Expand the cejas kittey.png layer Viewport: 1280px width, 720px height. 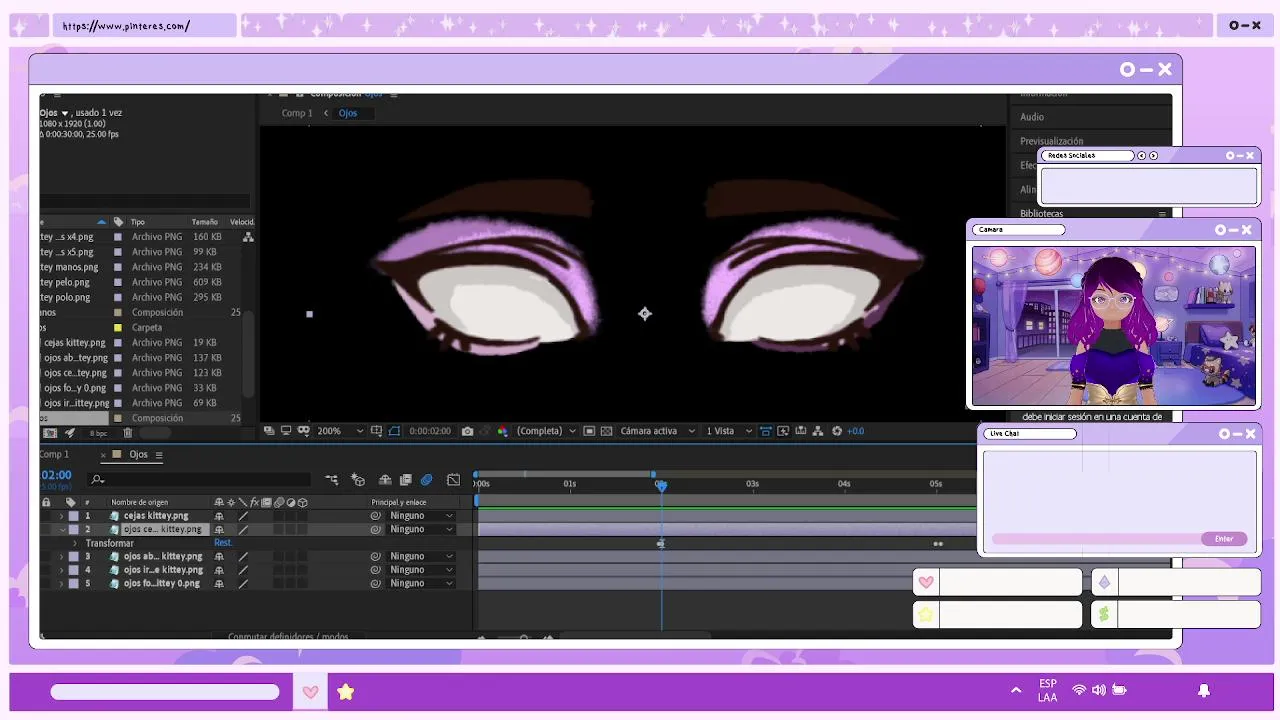click(x=61, y=516)
